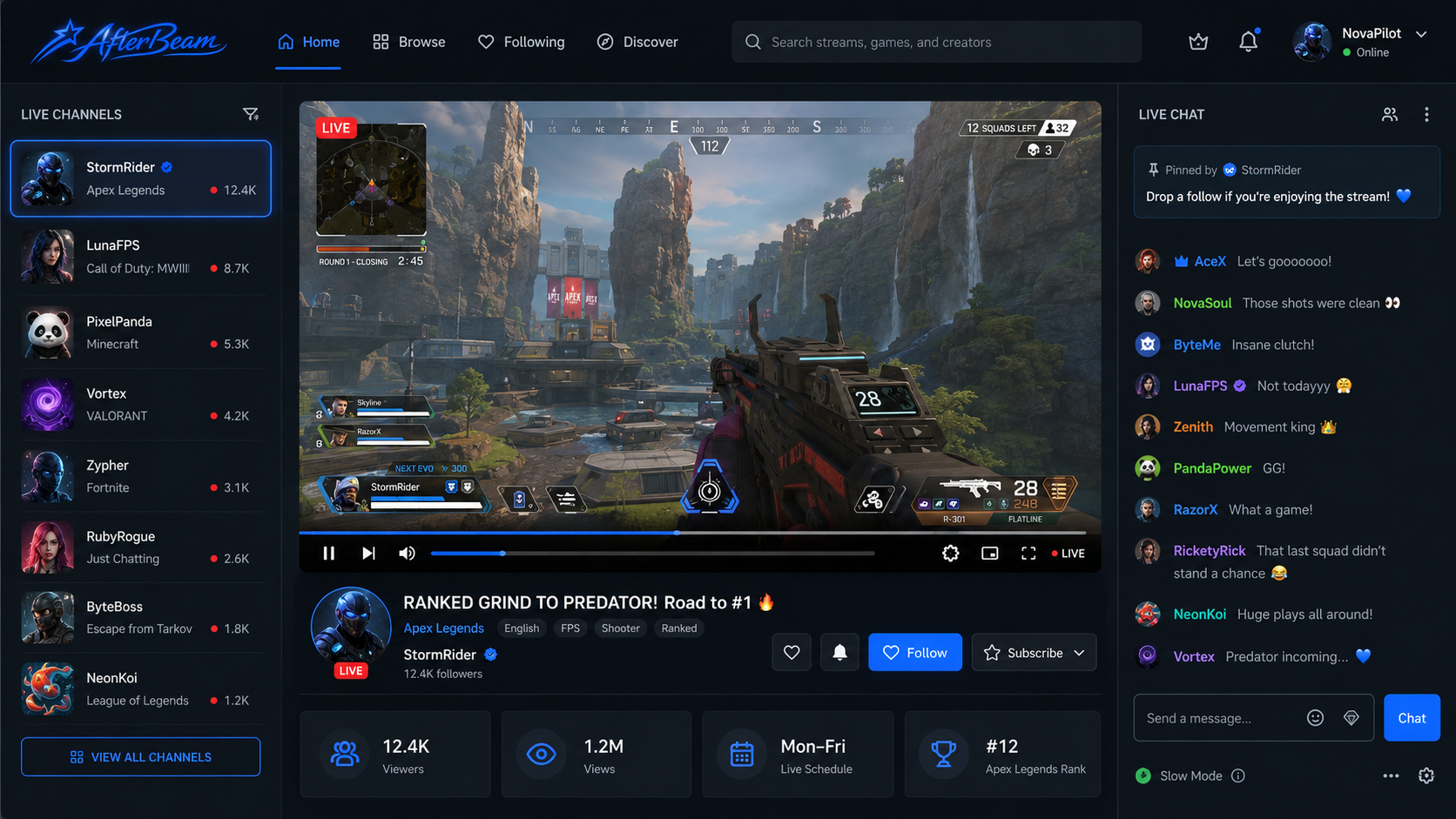The height and width of the screenshot is (819, 1456).
Task: Open StormRider's streamer avatar below video
Action: [x=351, y=628]
